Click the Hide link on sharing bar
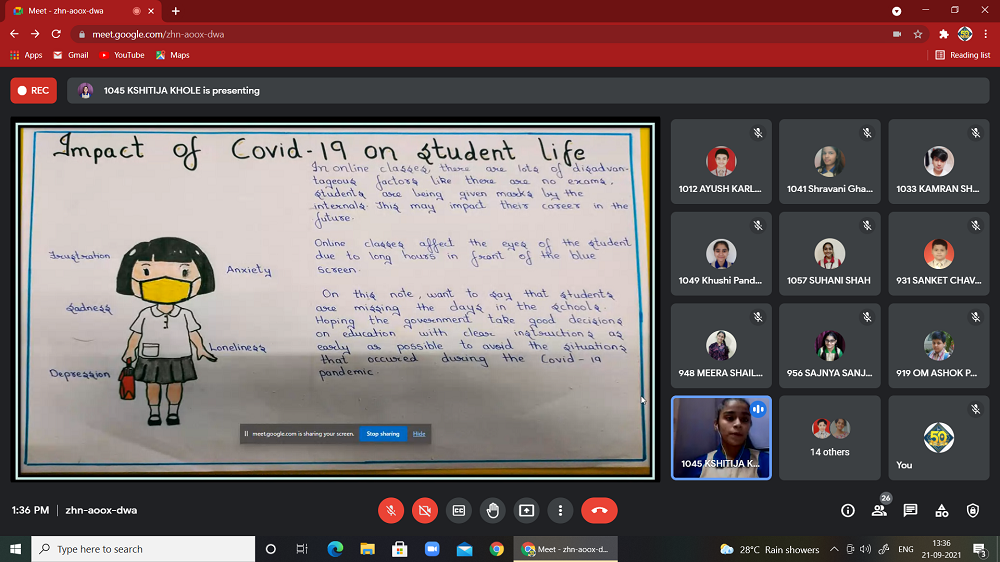The height and width of the screenshot is (562, 1000). point(419,434)
